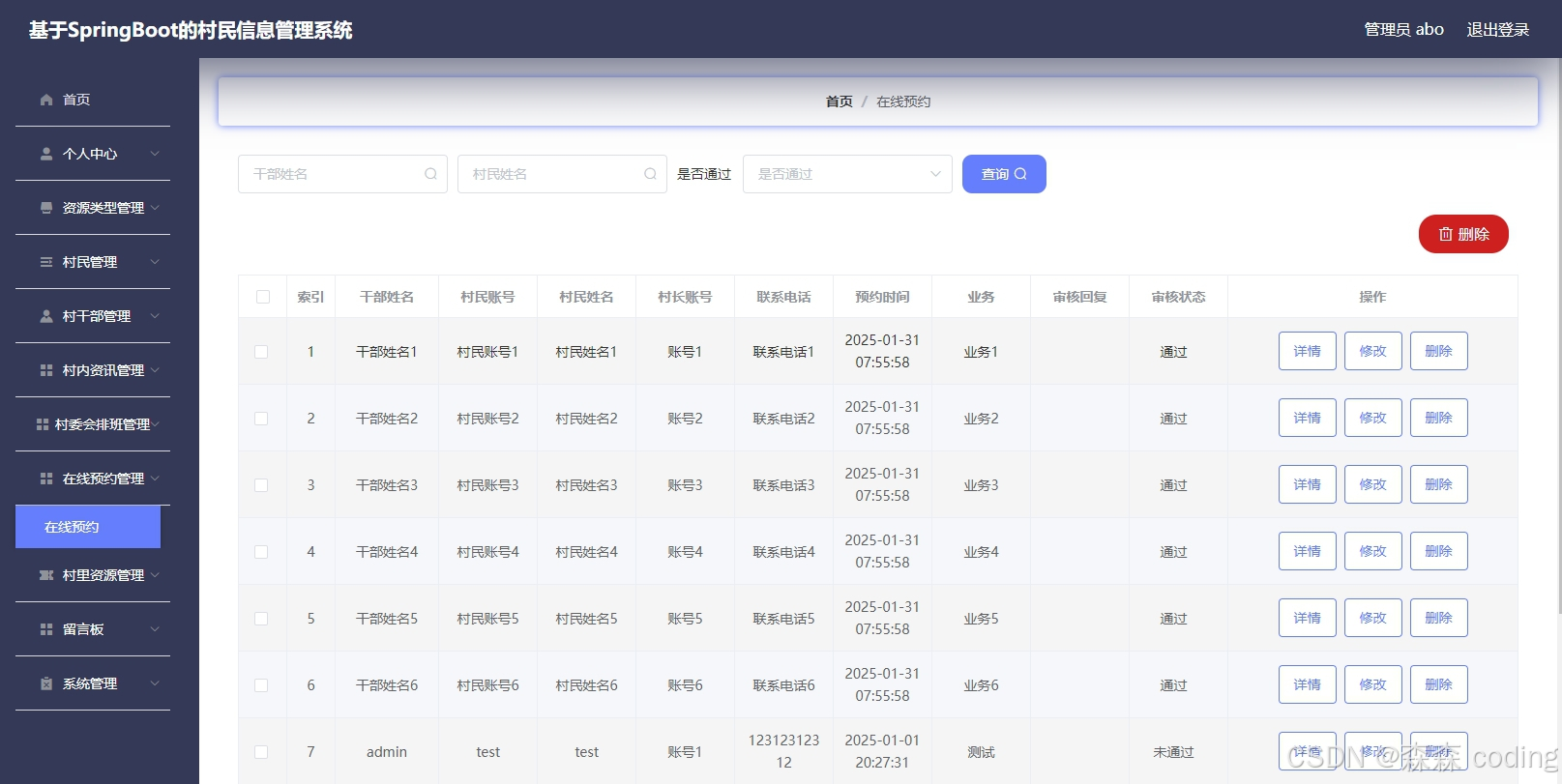
Task: Check the checkbox for row 4
Action: coord(261,552)
